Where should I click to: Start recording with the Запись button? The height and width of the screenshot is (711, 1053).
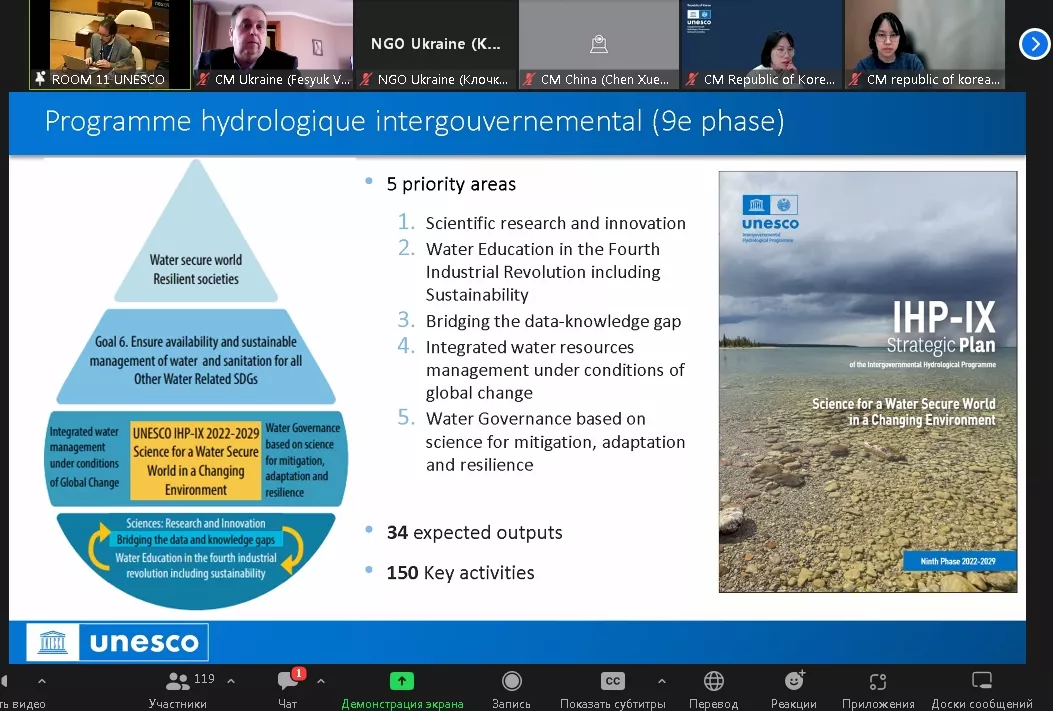tap(511, 688)
